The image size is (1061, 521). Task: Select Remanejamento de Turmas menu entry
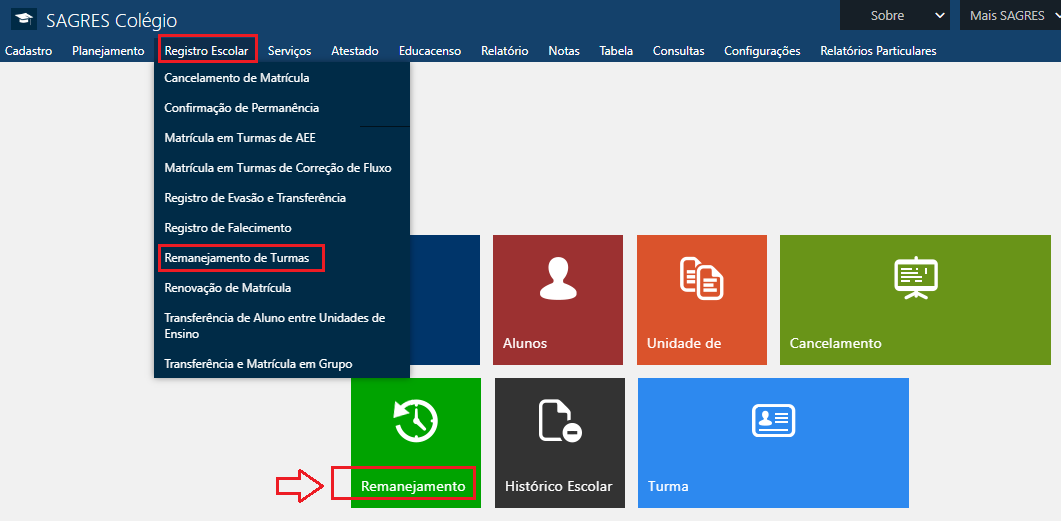244,258
